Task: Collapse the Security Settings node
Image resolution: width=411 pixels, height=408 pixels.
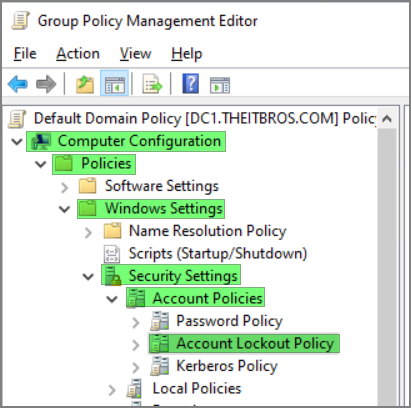Action: 88,276
